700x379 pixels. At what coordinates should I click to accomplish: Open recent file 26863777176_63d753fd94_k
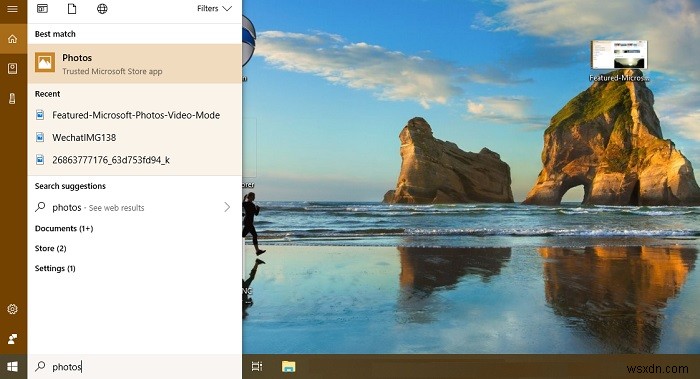[135, 160]
